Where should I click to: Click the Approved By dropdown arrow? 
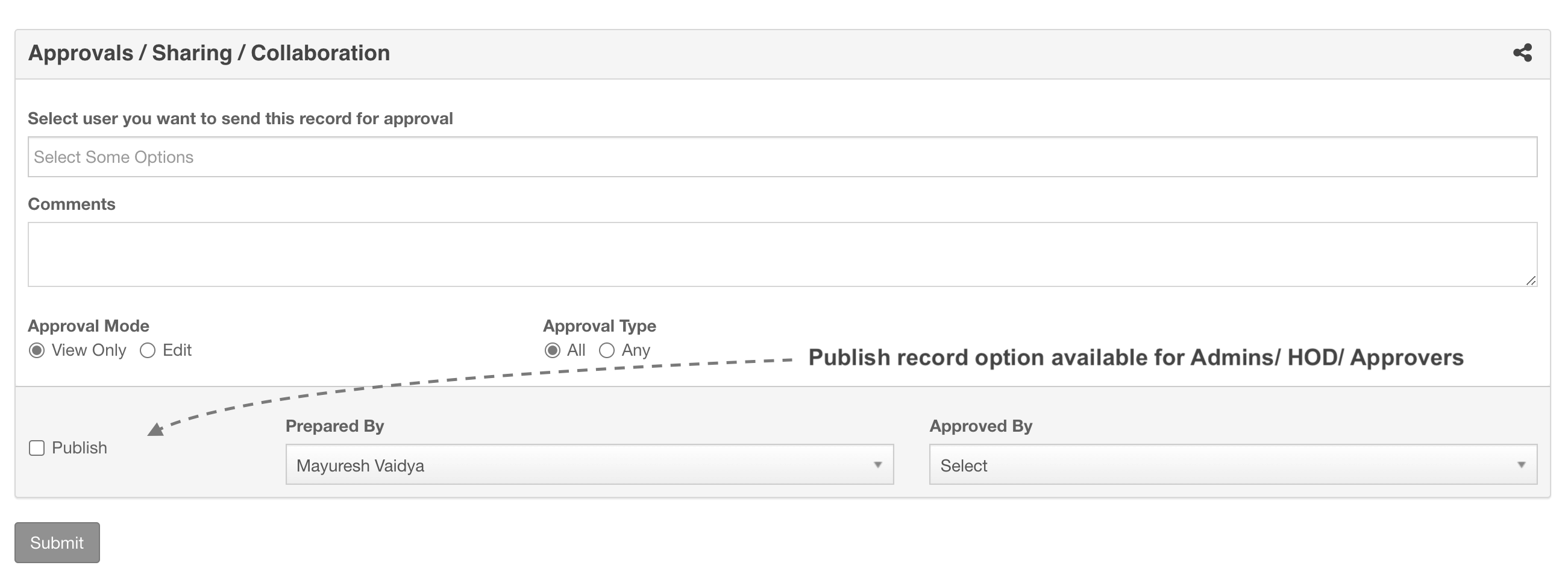[x=1521, y=465]
